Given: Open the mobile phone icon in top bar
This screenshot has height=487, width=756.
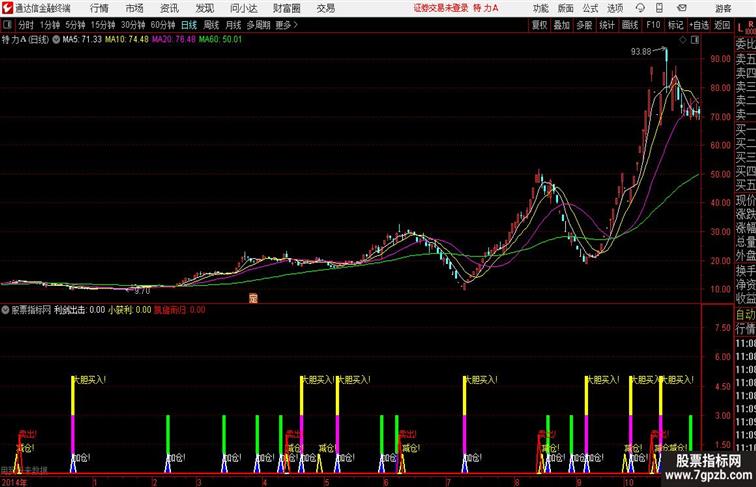Looking at the screenshot, I should click(x=659, y=8).
